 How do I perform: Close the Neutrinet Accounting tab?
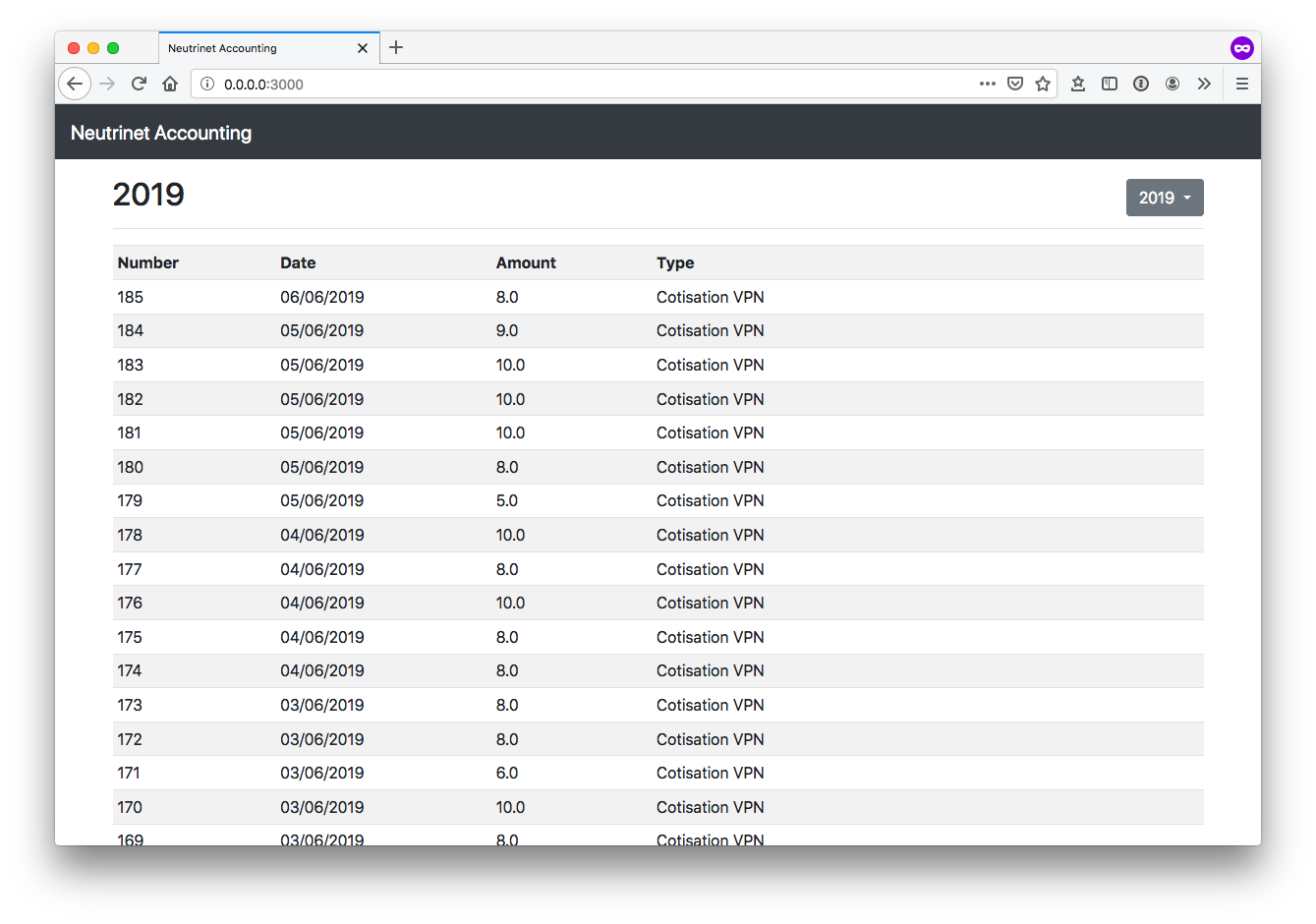point(363,48)
